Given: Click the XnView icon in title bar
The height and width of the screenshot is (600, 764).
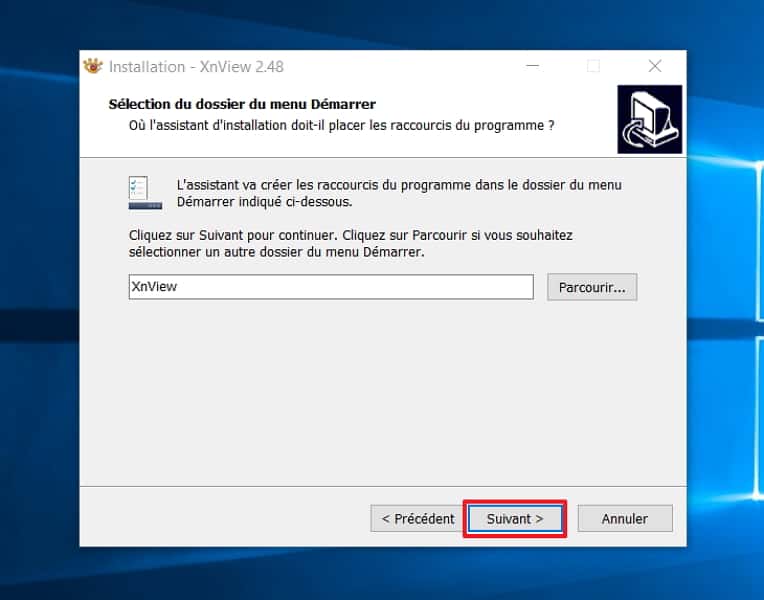Looking at the screenshot, I should click(x=93, y=66).
